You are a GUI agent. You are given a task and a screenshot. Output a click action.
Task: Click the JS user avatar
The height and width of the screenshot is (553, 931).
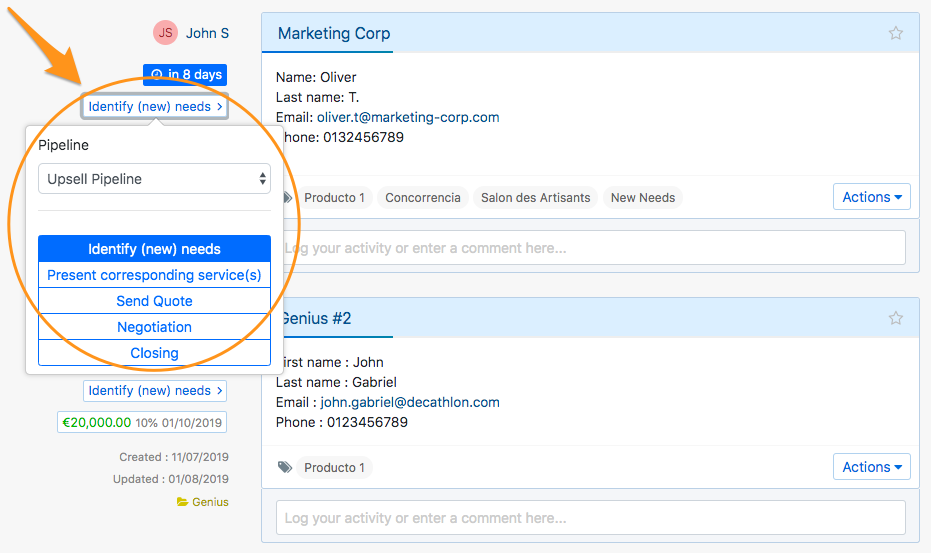tap(165, 33)
